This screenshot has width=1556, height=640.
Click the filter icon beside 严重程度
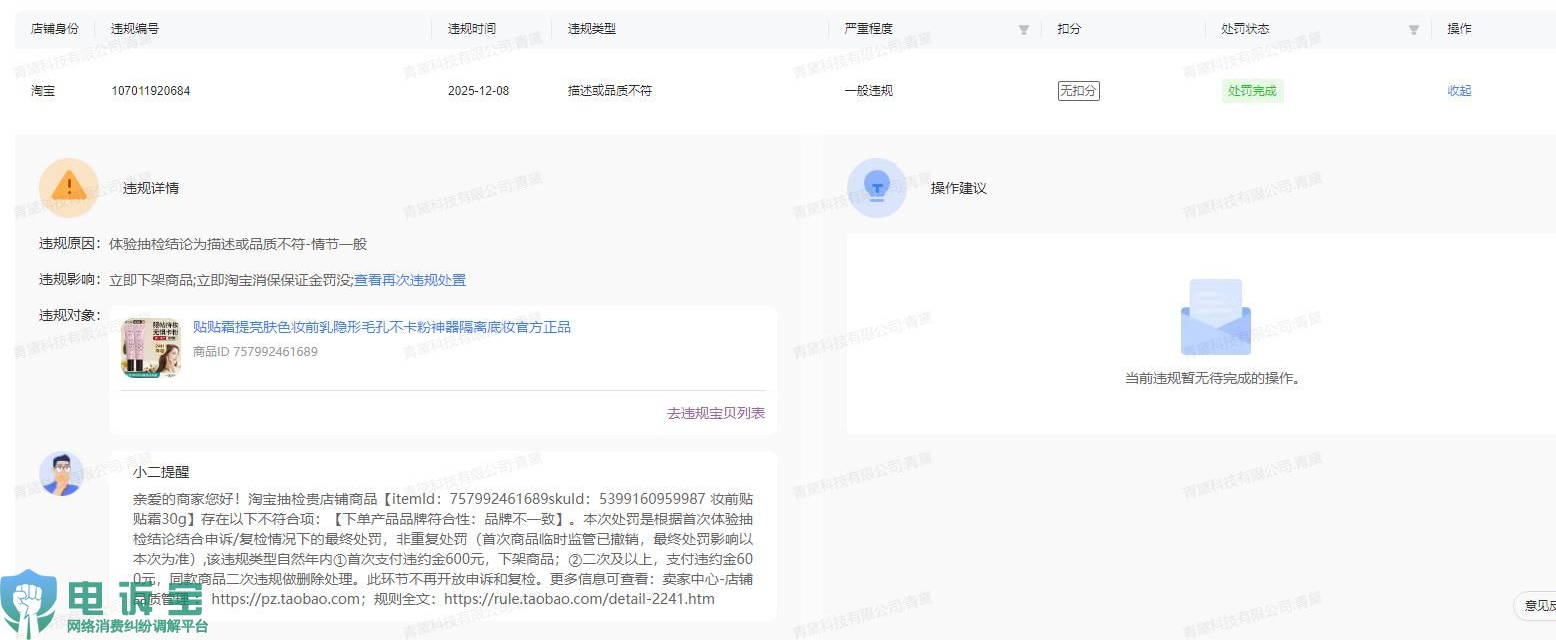(1023, 30)
